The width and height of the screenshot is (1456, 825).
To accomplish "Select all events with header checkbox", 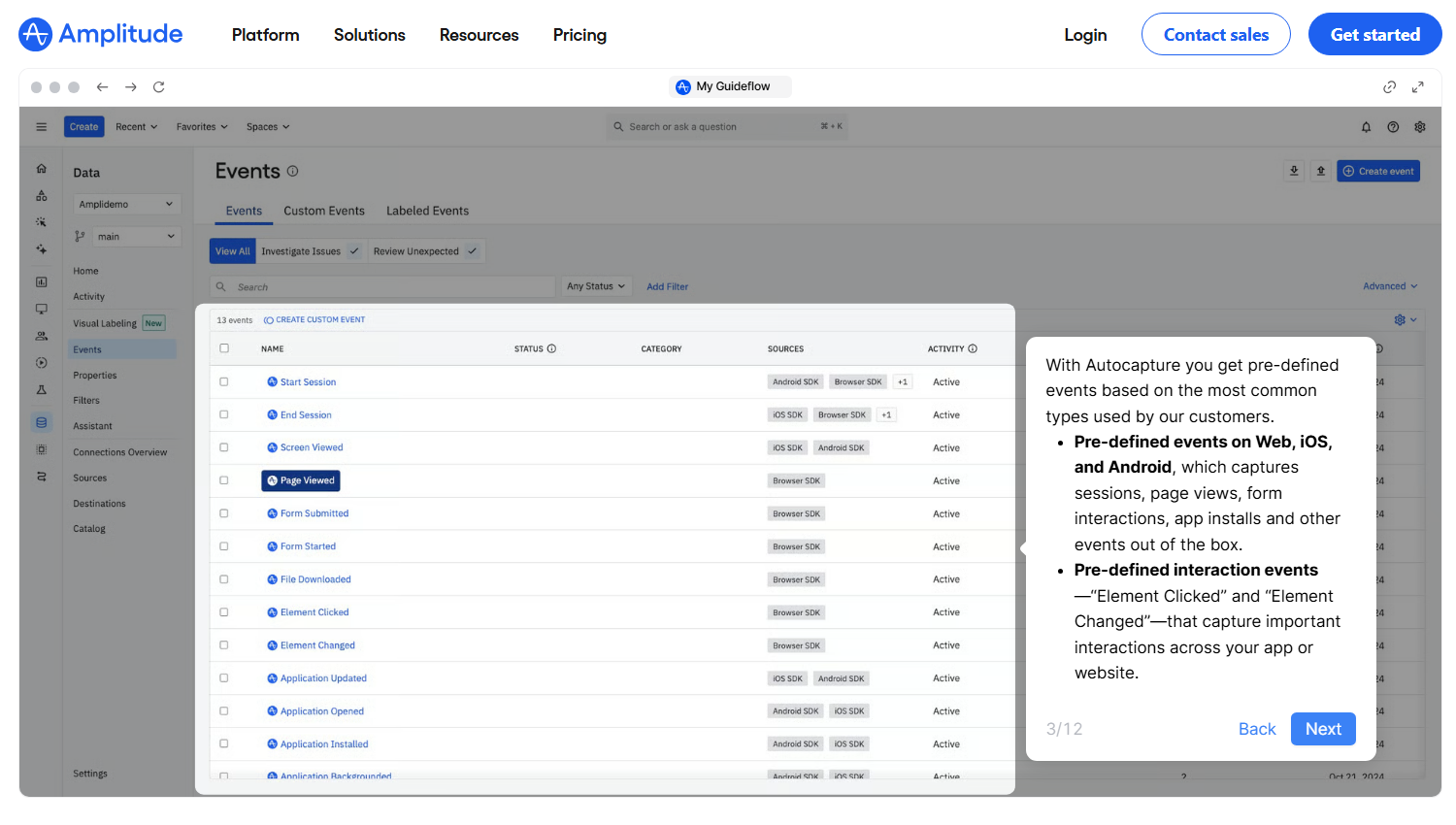I will (224, 348).
